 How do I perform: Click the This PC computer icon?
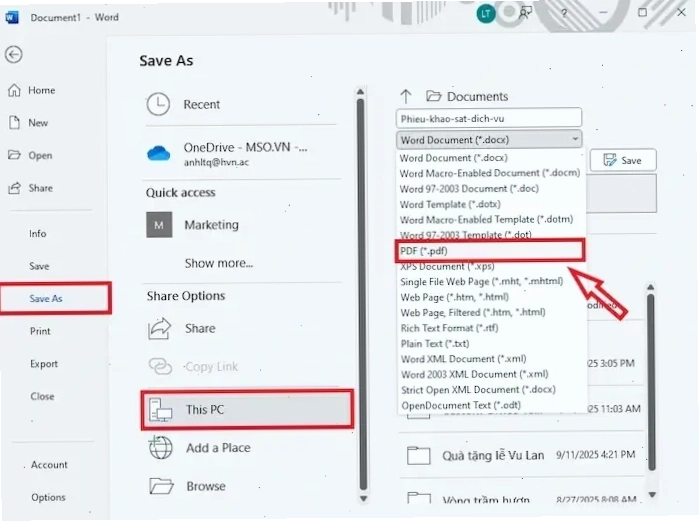160,410
